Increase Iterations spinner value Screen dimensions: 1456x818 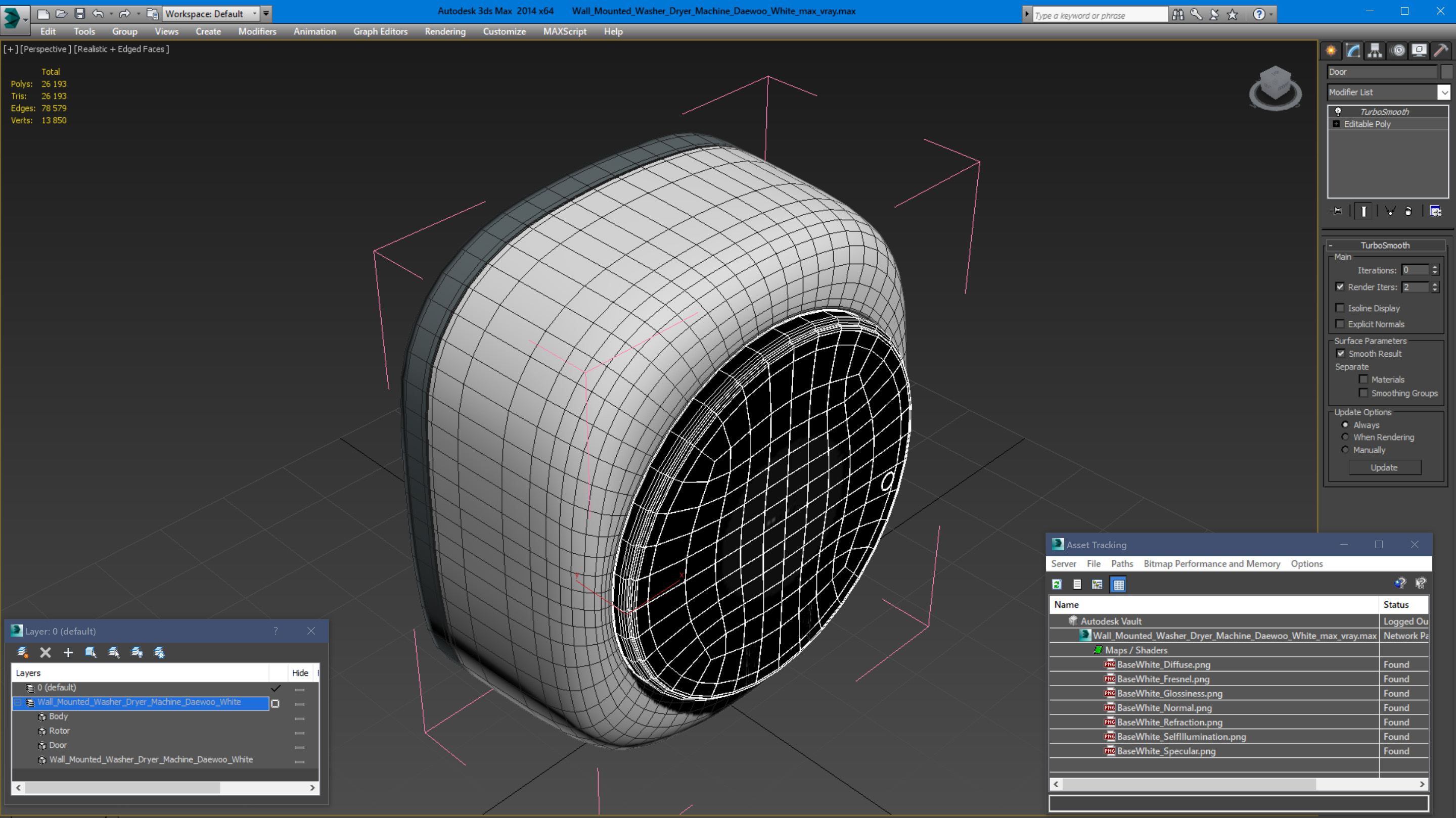pyautogui.click(x=1435, y=267)
